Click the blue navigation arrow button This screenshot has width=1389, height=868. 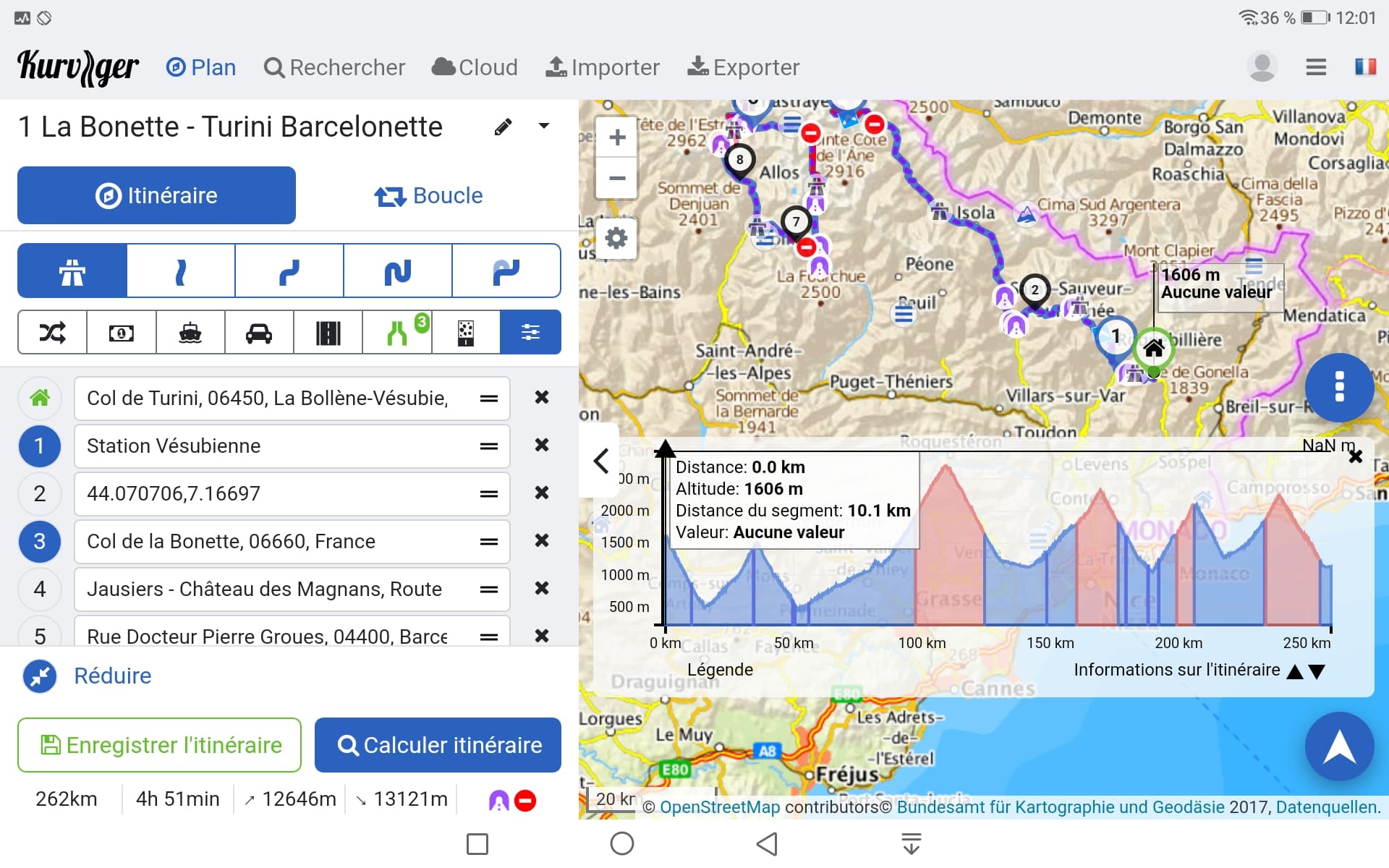[1338, 746]
